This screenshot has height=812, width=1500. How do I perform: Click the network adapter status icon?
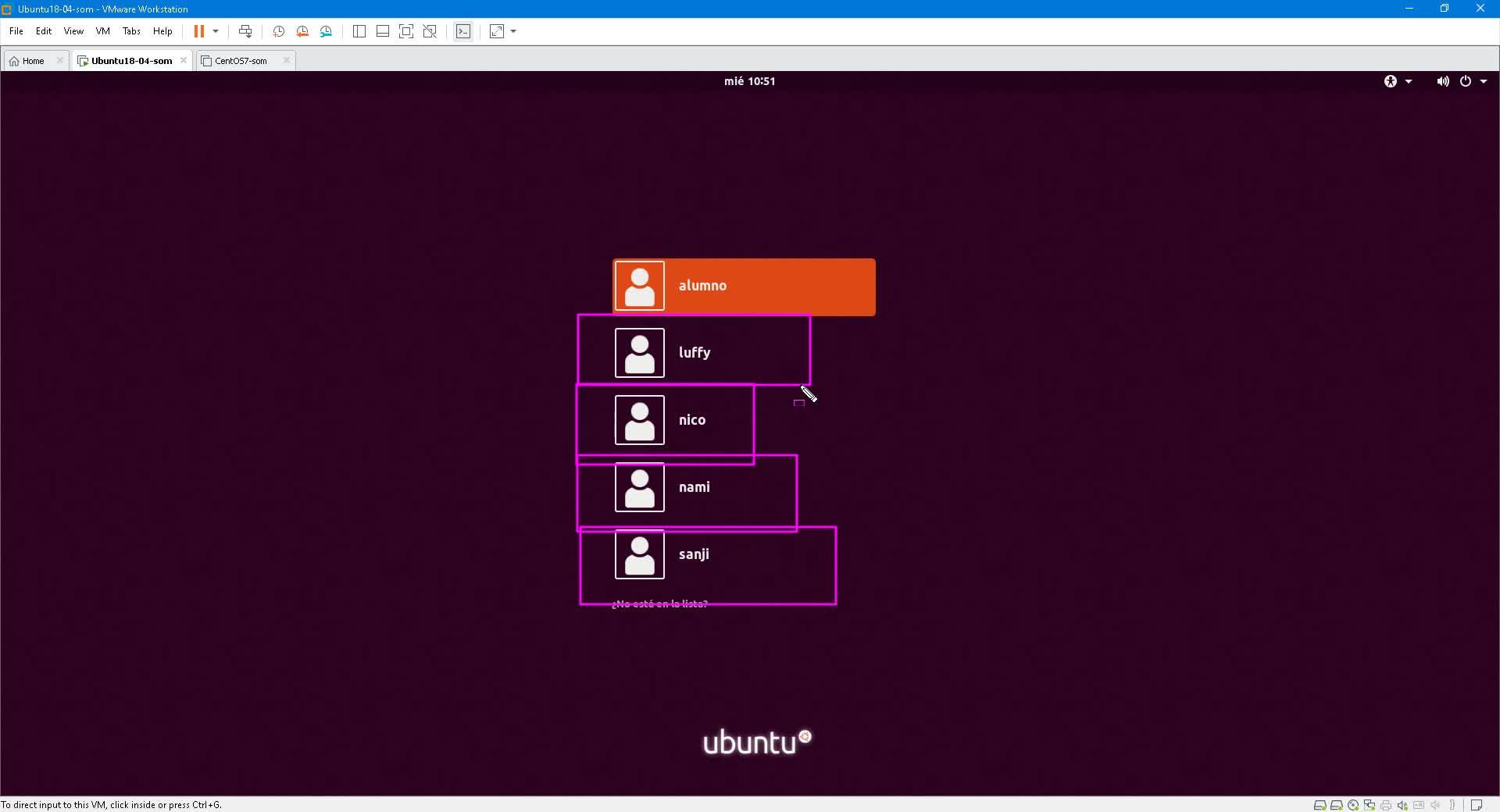(x=1369, y=805)
